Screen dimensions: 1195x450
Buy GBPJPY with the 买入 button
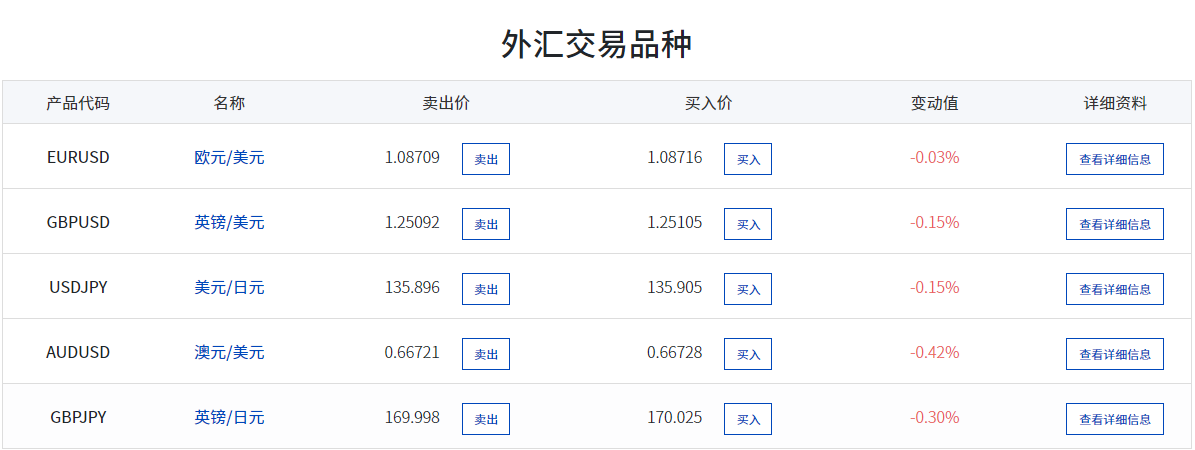[x=748, y=419]
